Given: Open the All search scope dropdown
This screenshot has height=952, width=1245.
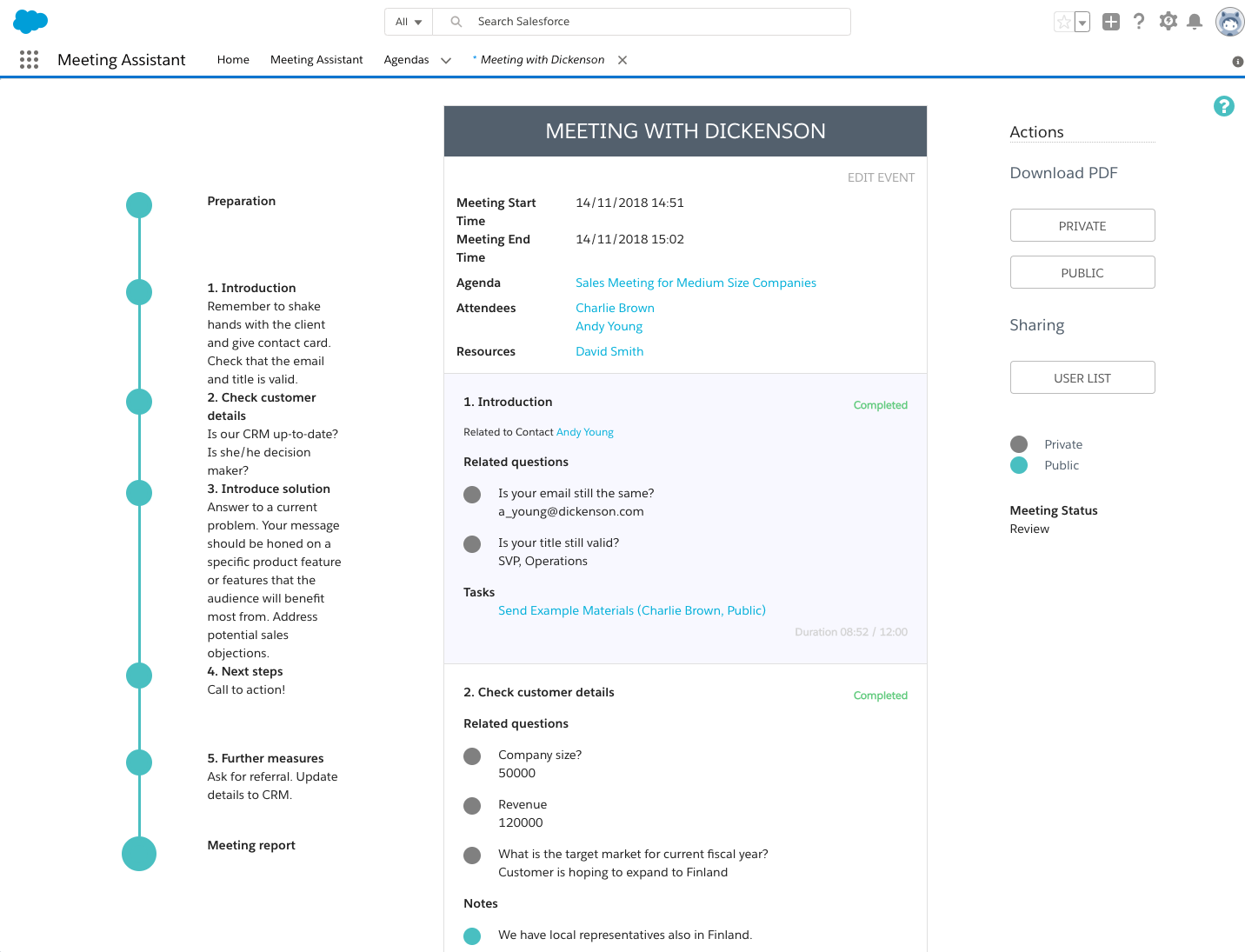Looking at the screenshot, I should point(409,22).
